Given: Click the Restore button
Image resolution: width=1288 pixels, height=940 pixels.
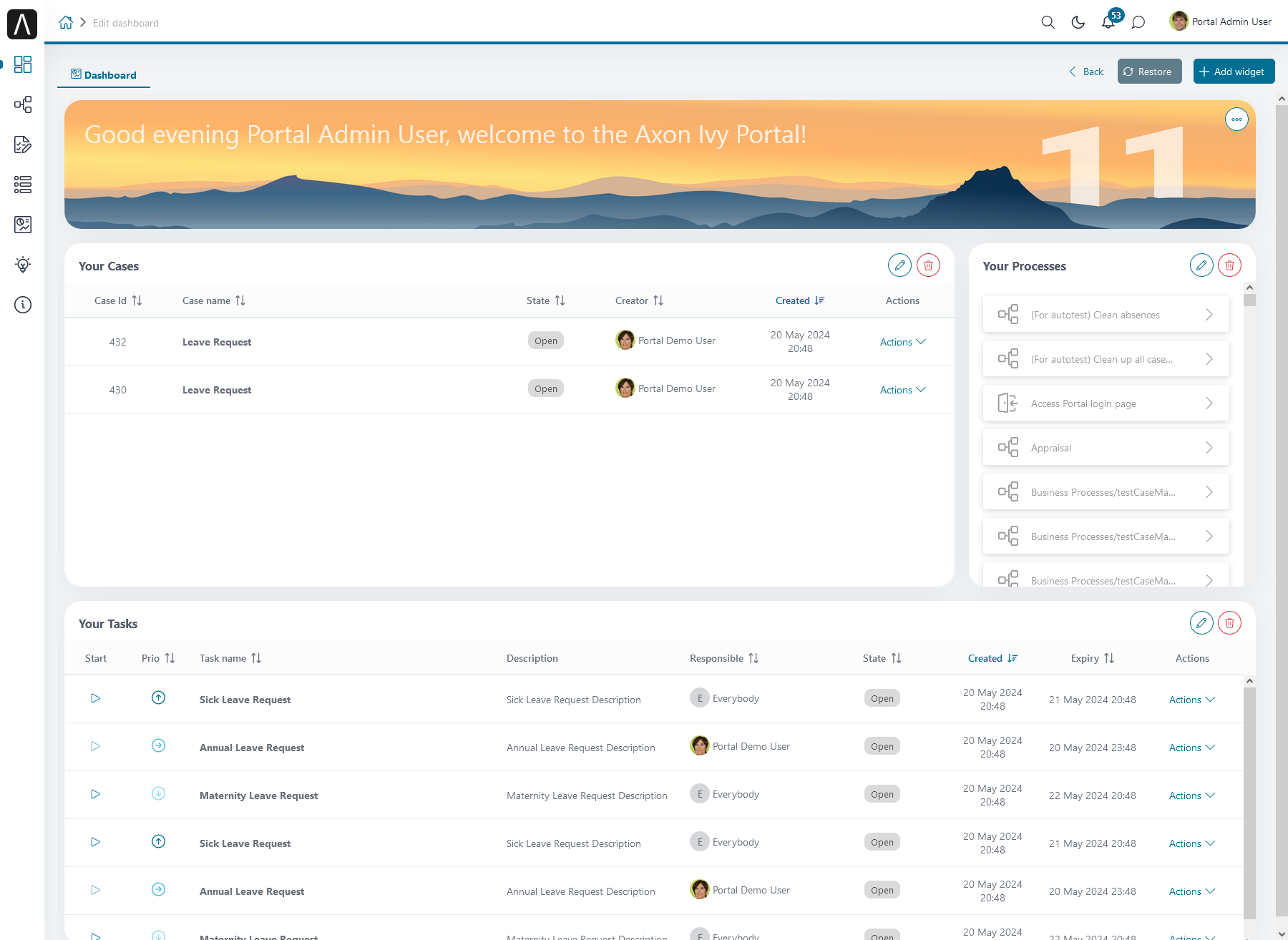Looking at the screenshot, I should pyautogui.click(x=1149, y=72).
